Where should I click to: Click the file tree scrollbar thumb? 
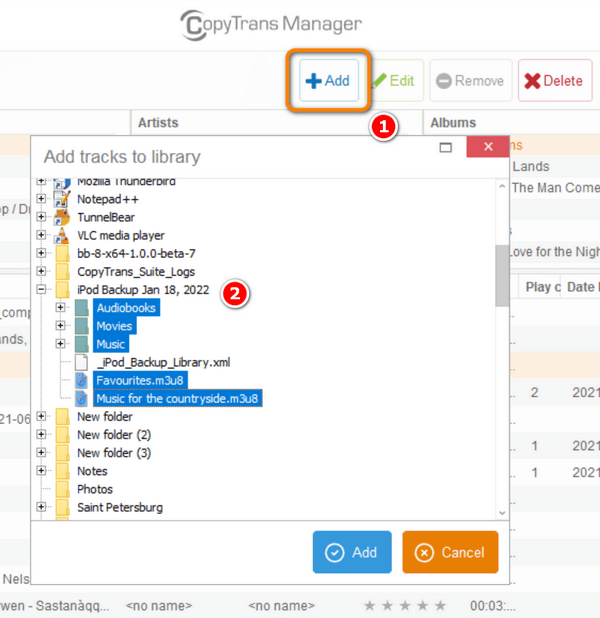coord(502,275)
